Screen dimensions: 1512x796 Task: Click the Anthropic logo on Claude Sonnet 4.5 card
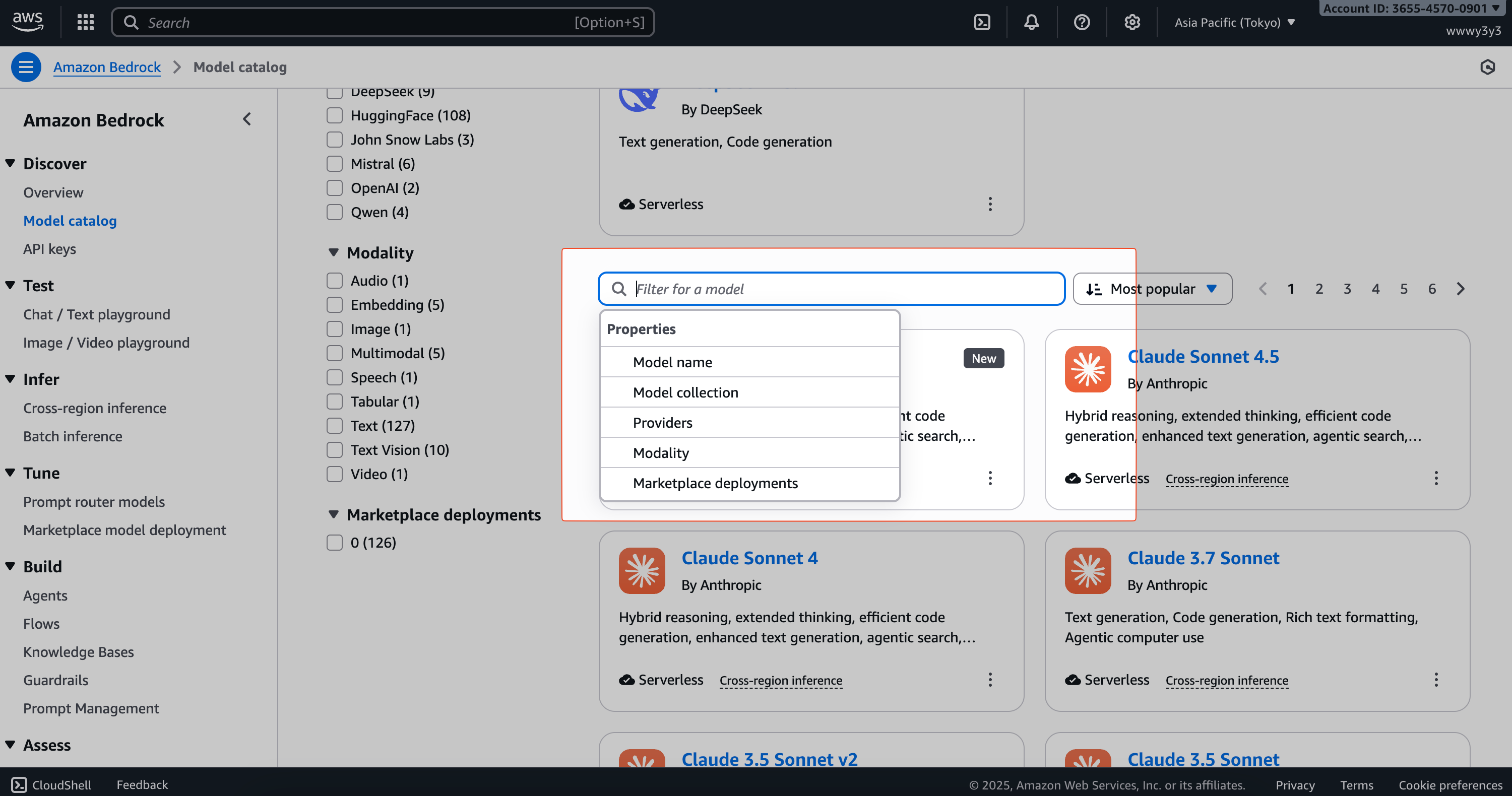(1088, 369)
